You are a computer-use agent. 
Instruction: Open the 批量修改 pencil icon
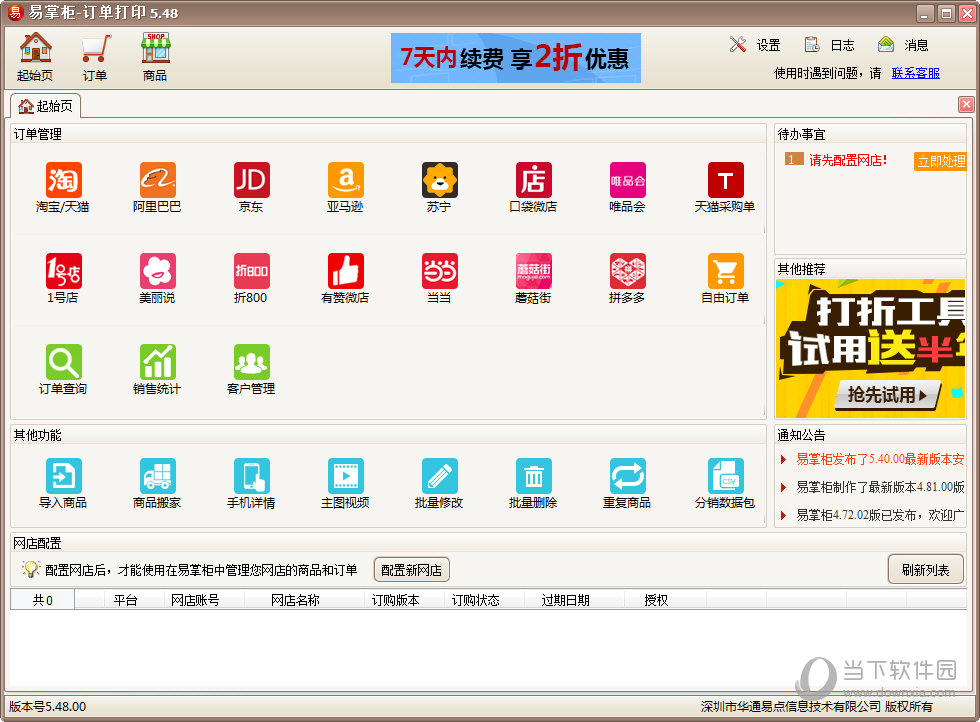click(x=439, y=476)
